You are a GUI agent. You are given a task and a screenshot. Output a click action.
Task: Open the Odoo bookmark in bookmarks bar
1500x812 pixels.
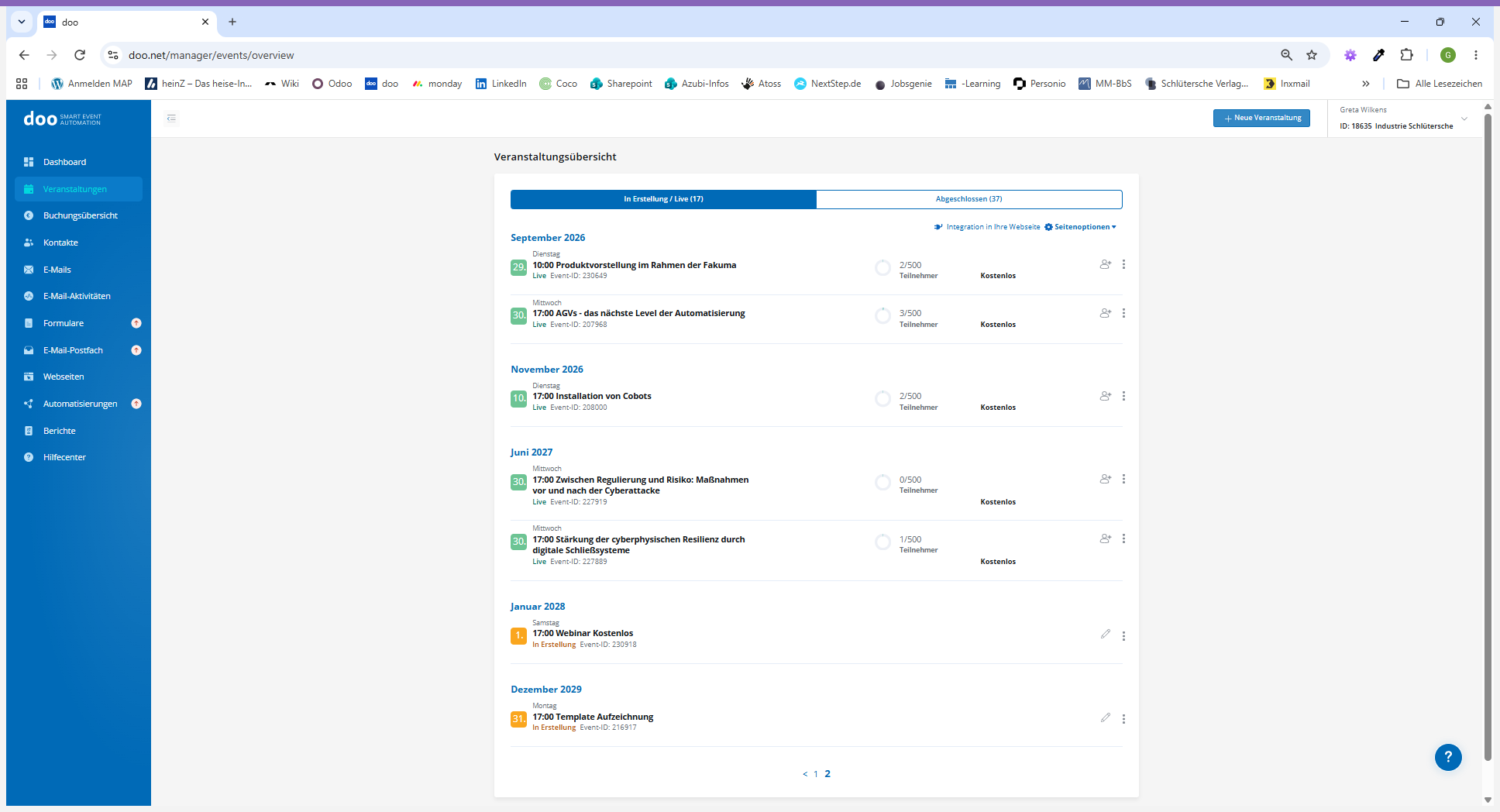tap(332, 84)
